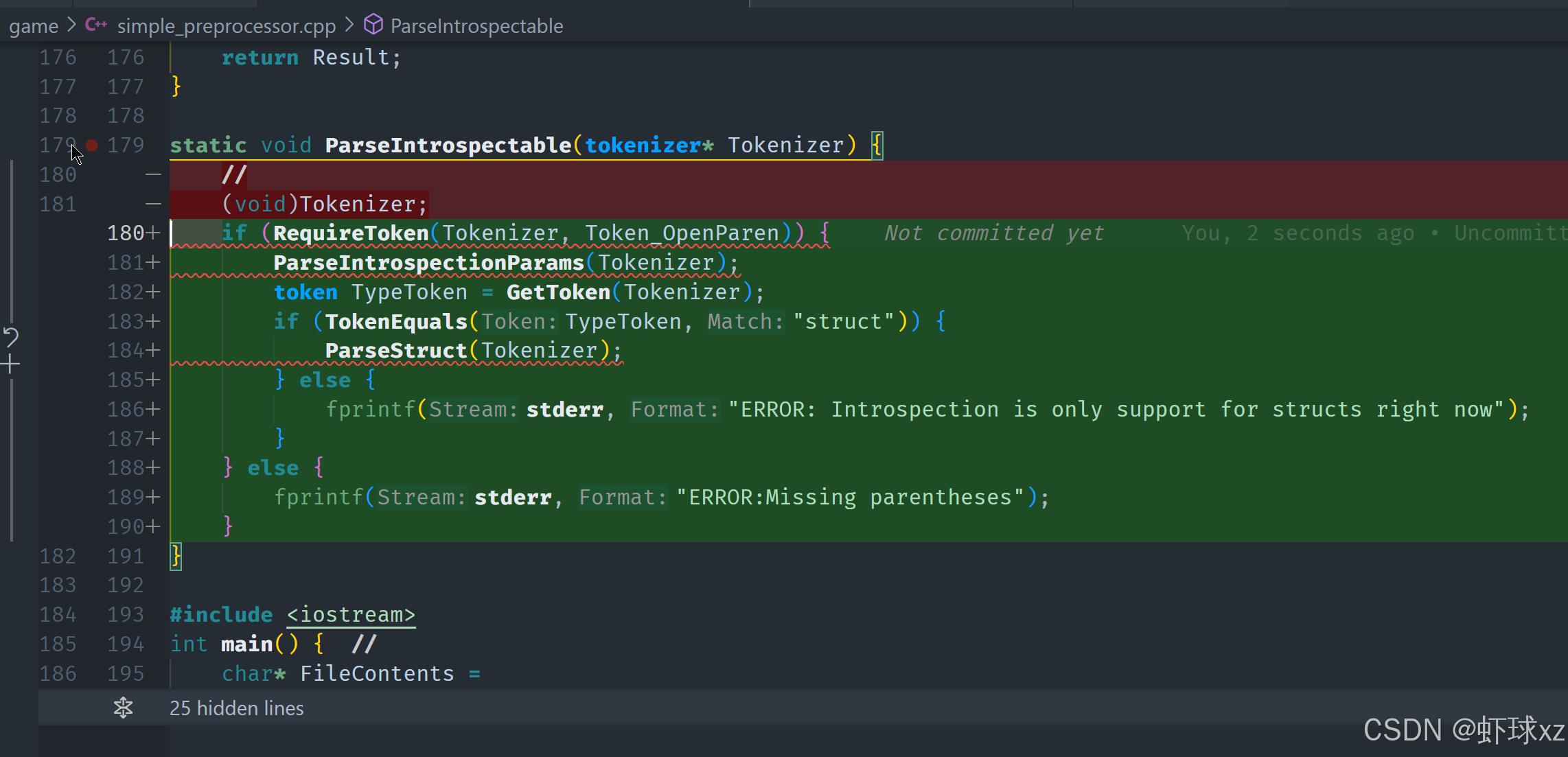Click the revert change arrow icon
The image size is (1568, 757).
tap(11, 336)
